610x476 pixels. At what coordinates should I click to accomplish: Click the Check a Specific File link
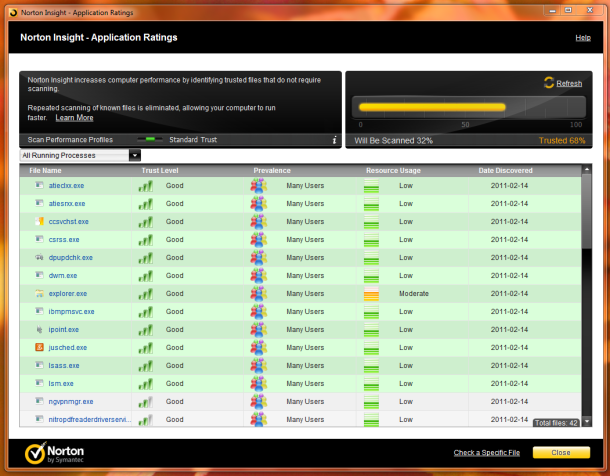pyautogui.click(x=486, y=453)
